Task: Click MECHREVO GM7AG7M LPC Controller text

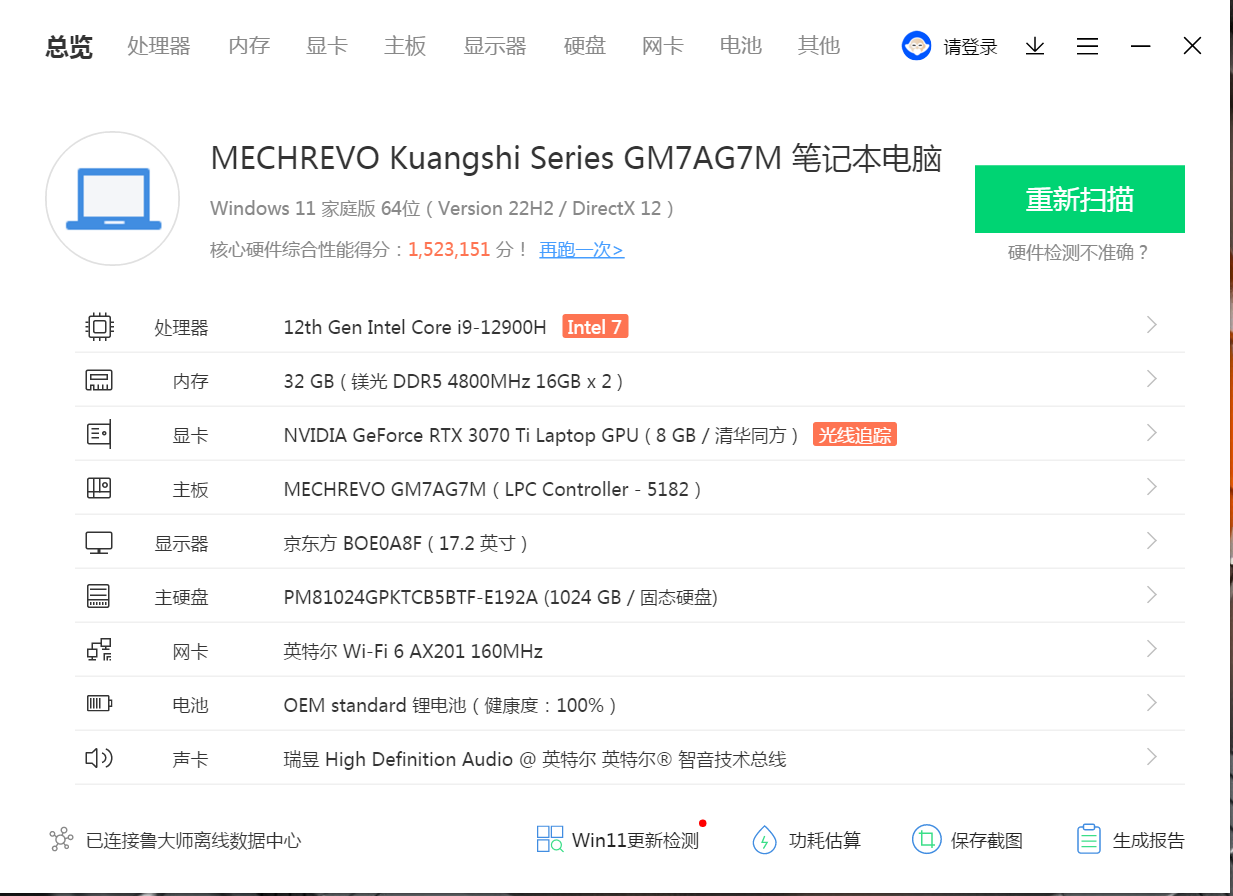Action: [493, 489]
